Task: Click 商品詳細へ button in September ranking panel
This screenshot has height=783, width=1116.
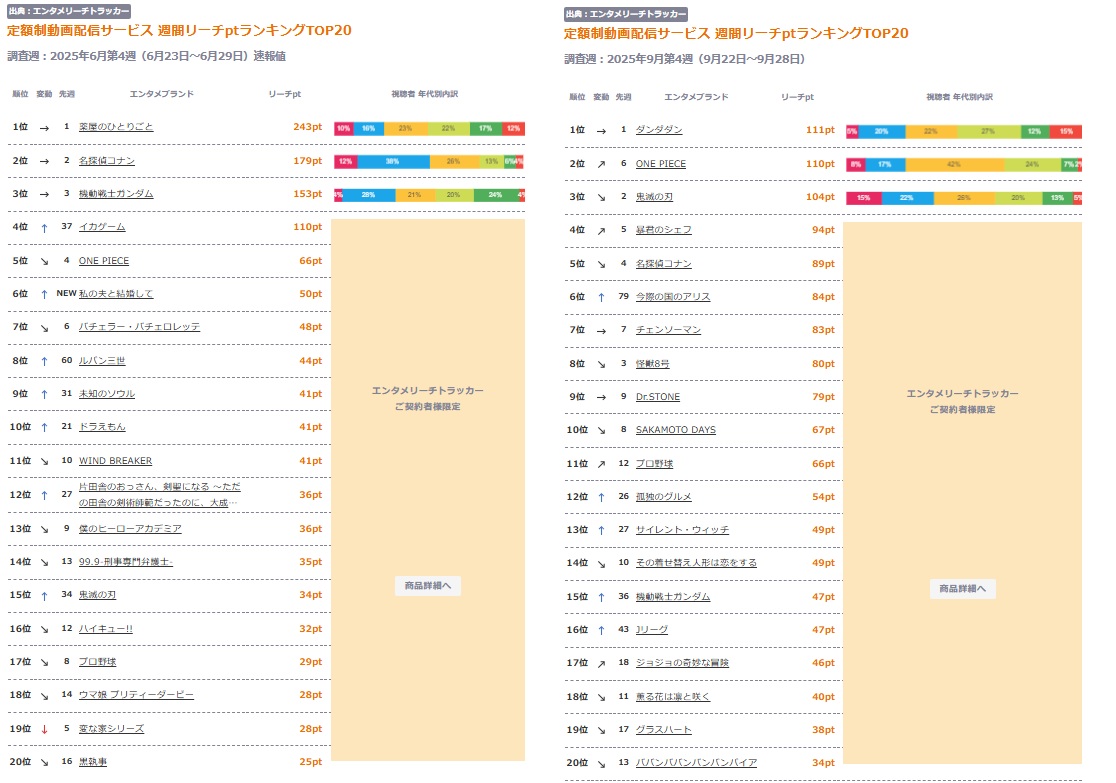Action: (x=962, y=589)
